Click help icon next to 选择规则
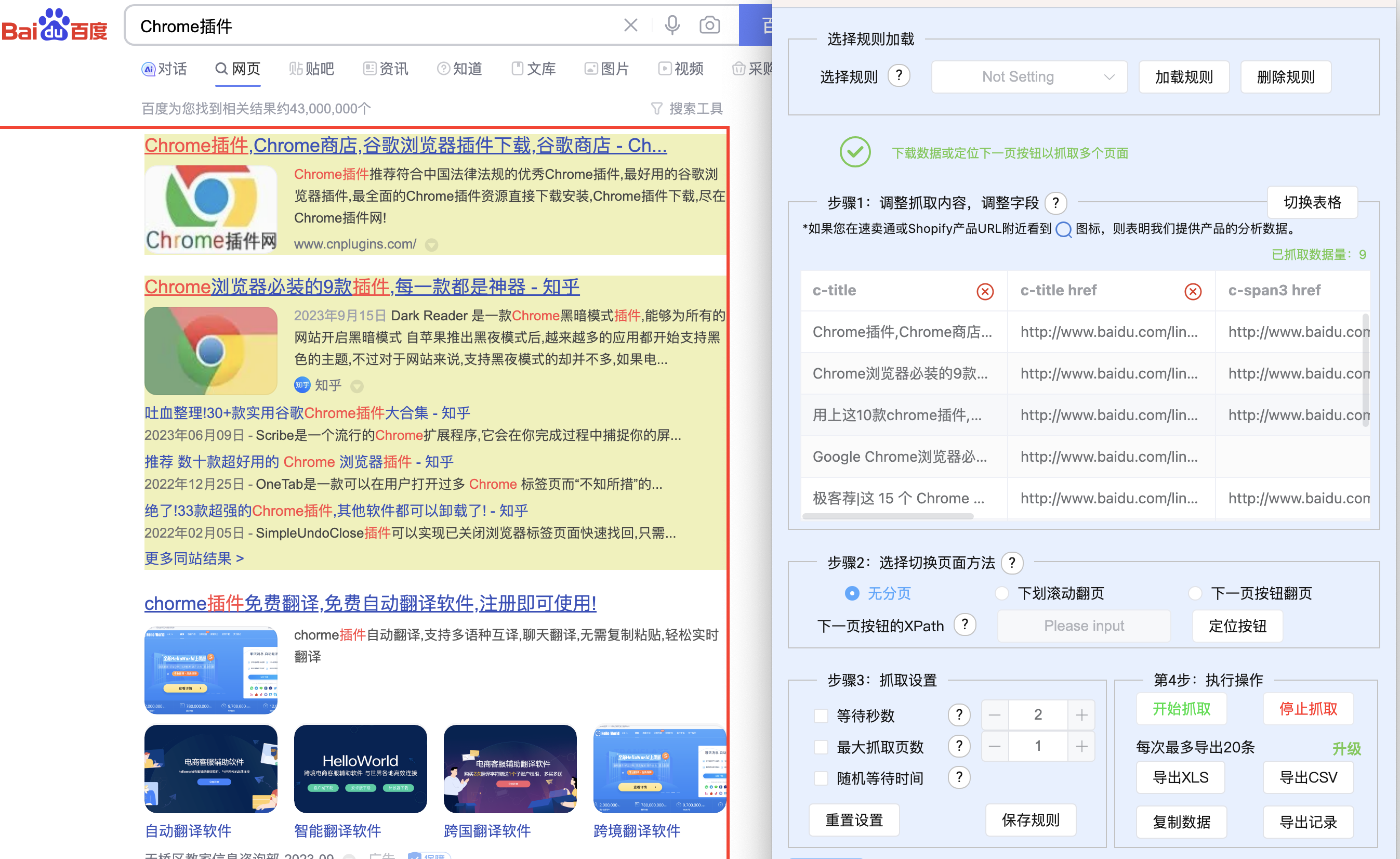 (x=899, y=75)
